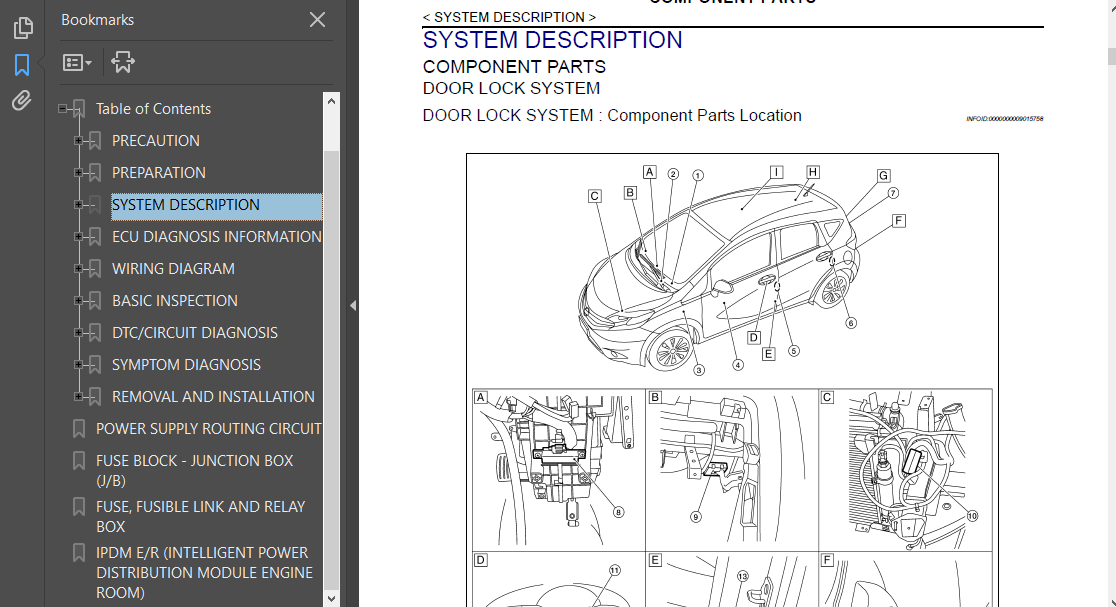Expand the SYMPTOM DIAGNOSIS bookmark
Image resolution: width=1116 pixels, height=607 pixels.
(78, 365)
